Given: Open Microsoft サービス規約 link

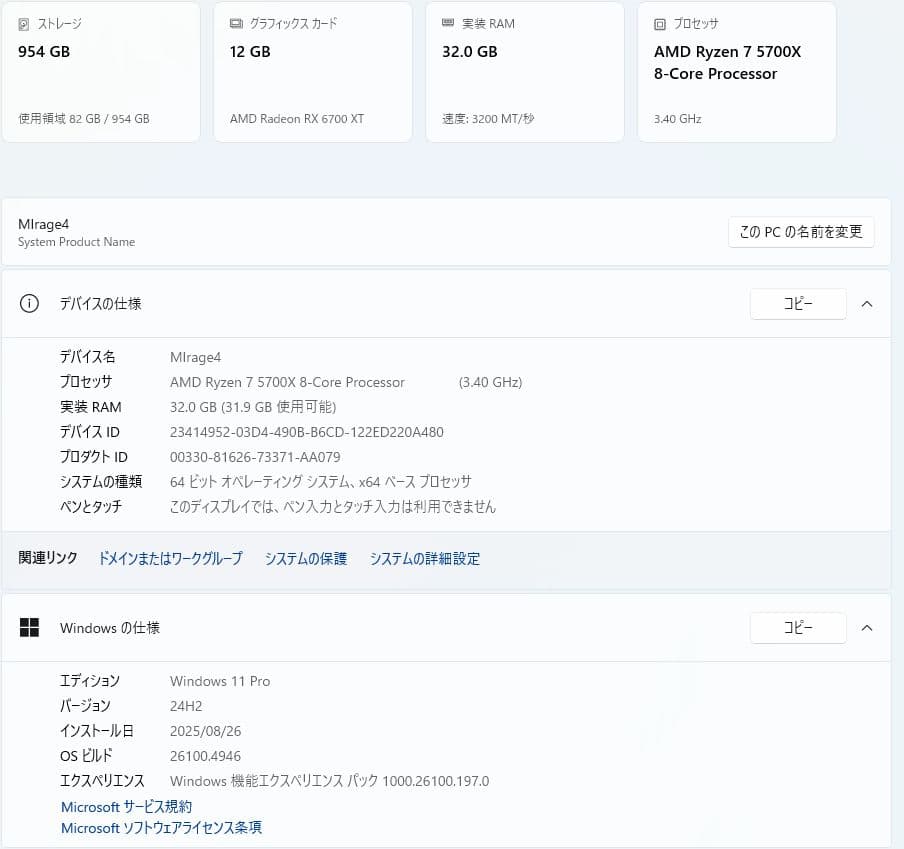Looking at the screenshot, I should [x=126, y=807].
